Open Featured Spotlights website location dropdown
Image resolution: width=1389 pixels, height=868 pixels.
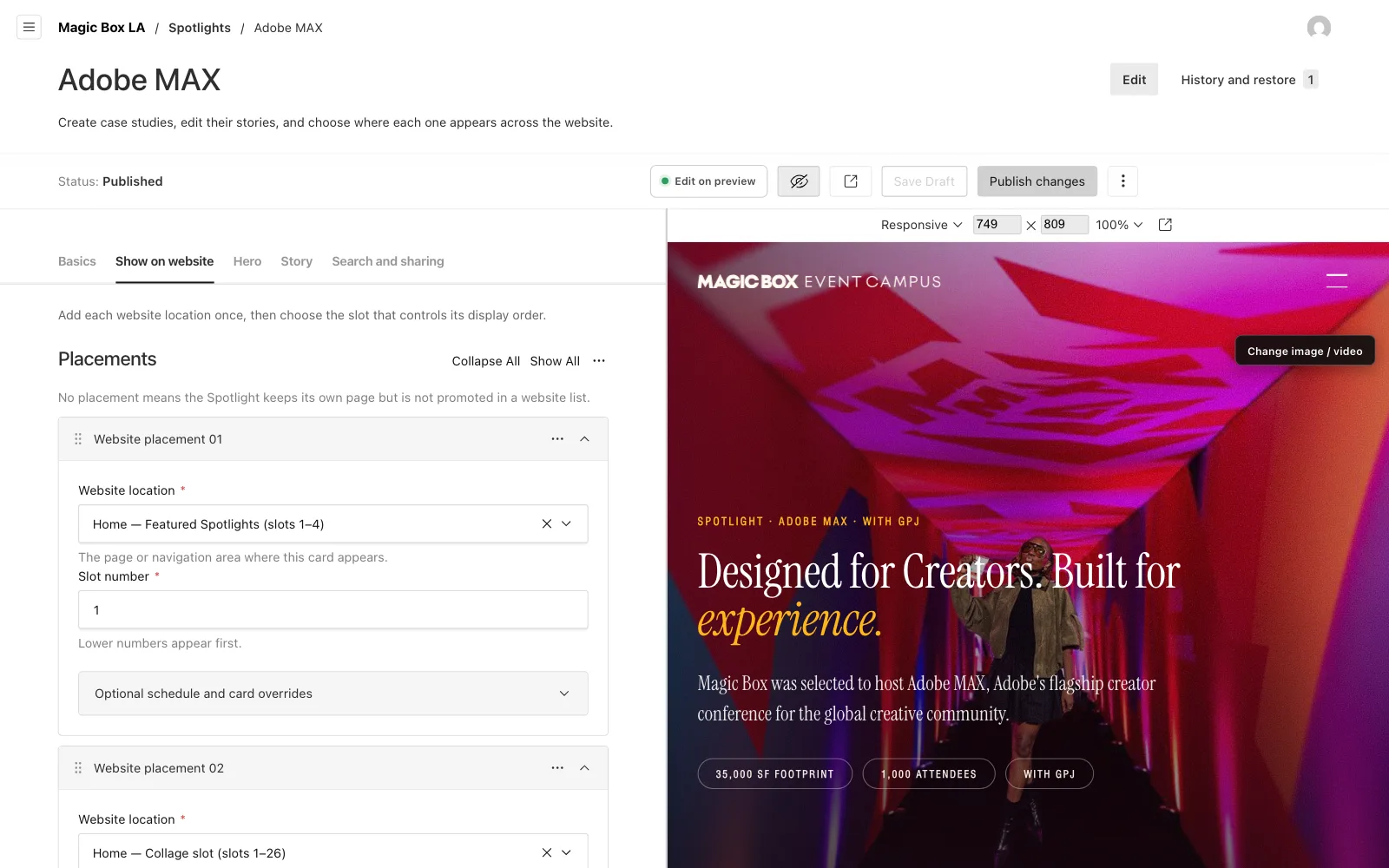click(x=567, y=524)
